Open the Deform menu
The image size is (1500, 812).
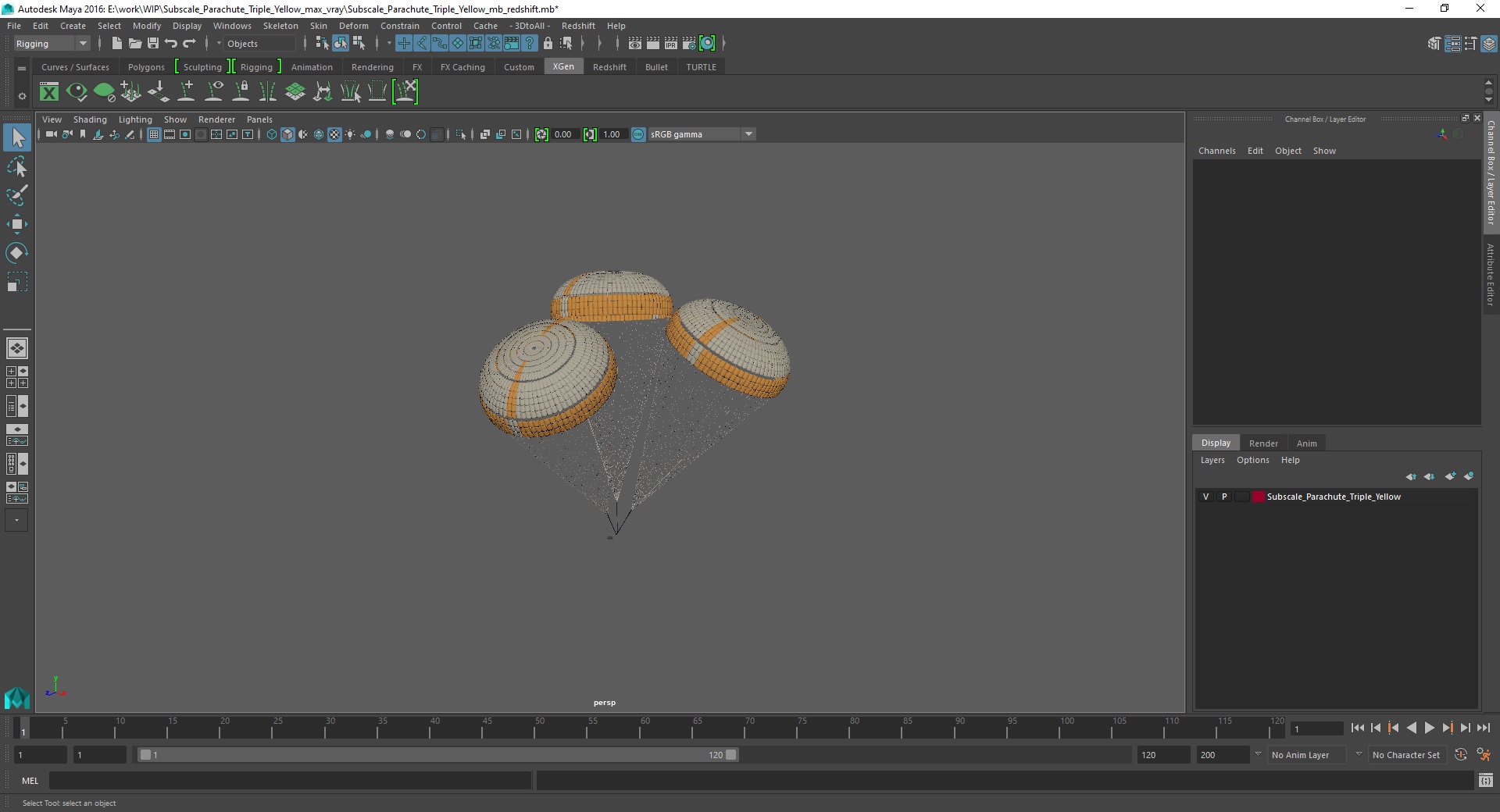(353, 26)
